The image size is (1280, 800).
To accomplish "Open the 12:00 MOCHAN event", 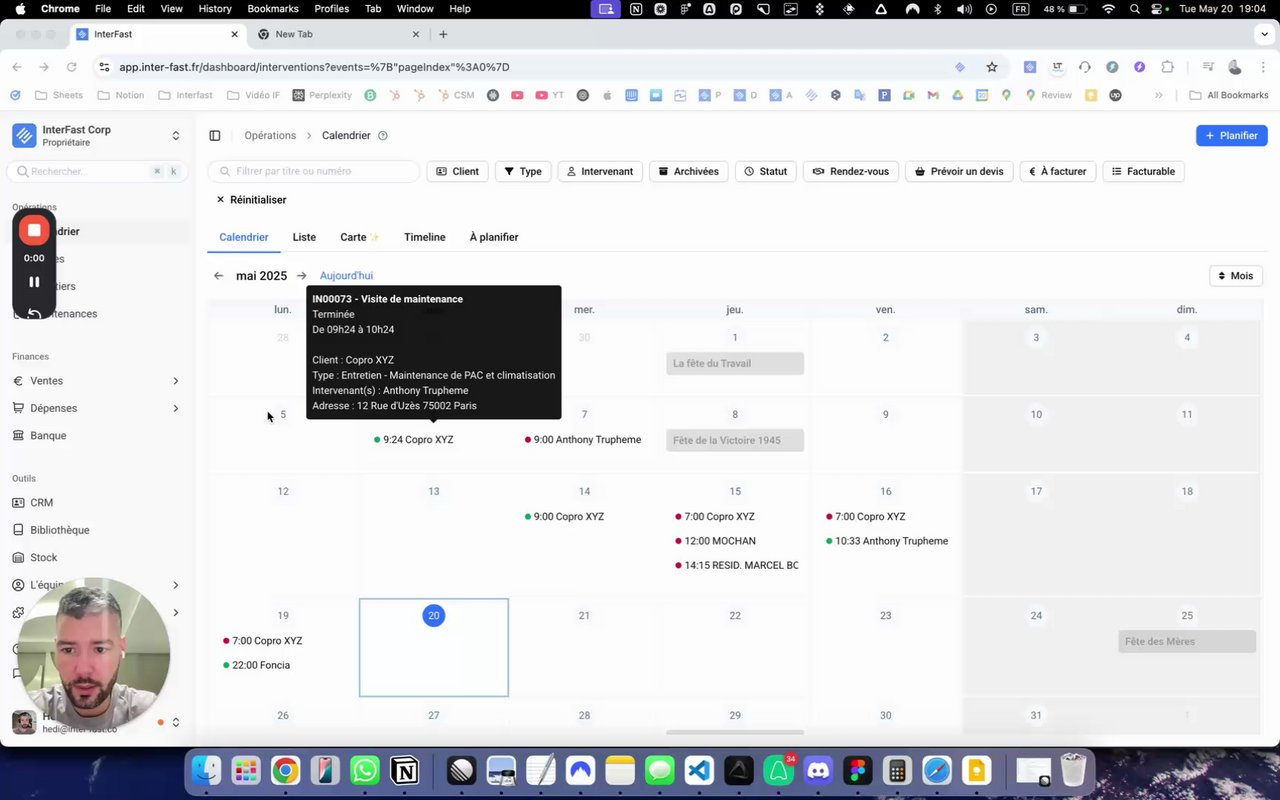I will 714,541.
